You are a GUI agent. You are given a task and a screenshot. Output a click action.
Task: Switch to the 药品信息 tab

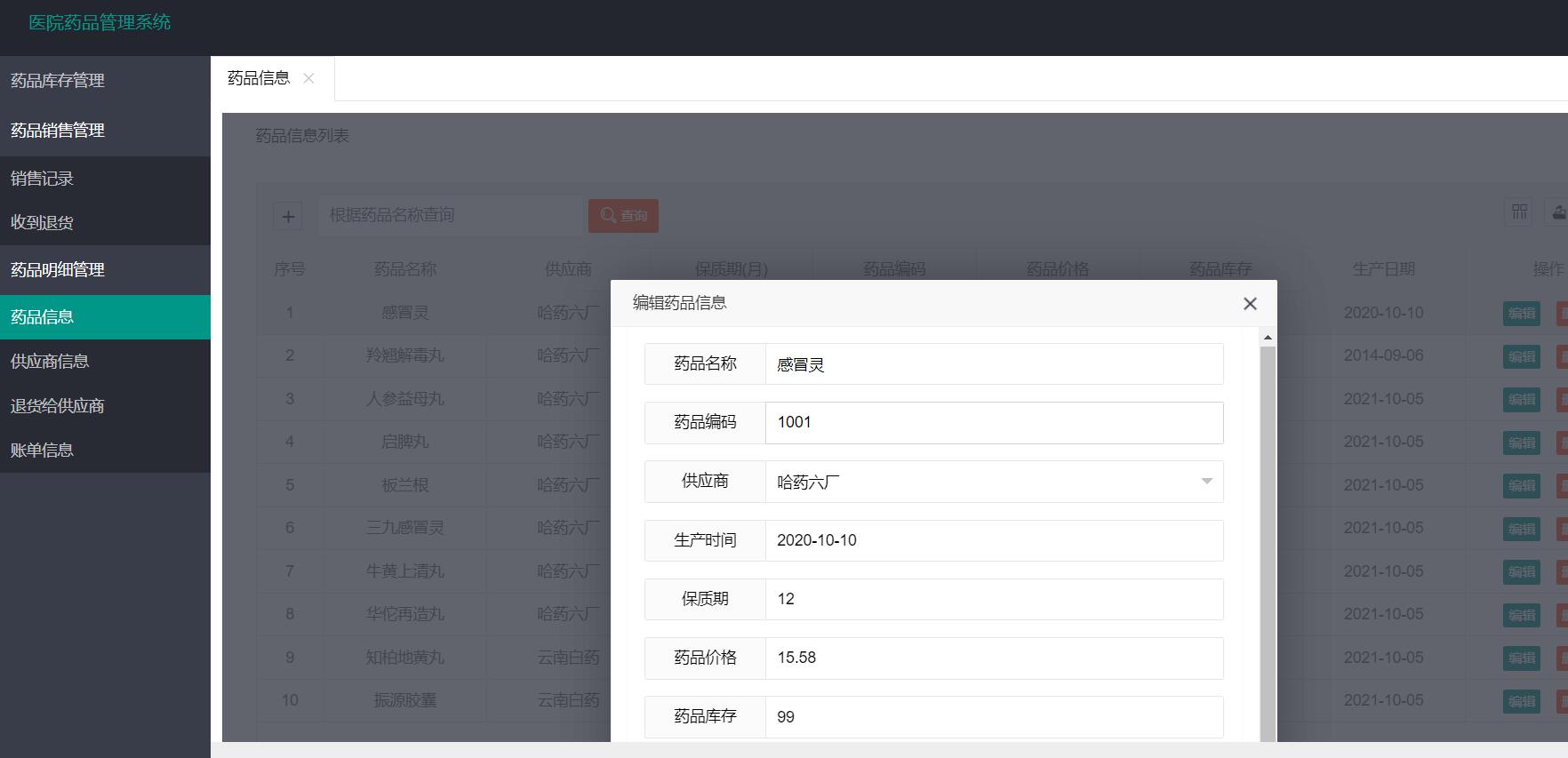tap(259, 78)
